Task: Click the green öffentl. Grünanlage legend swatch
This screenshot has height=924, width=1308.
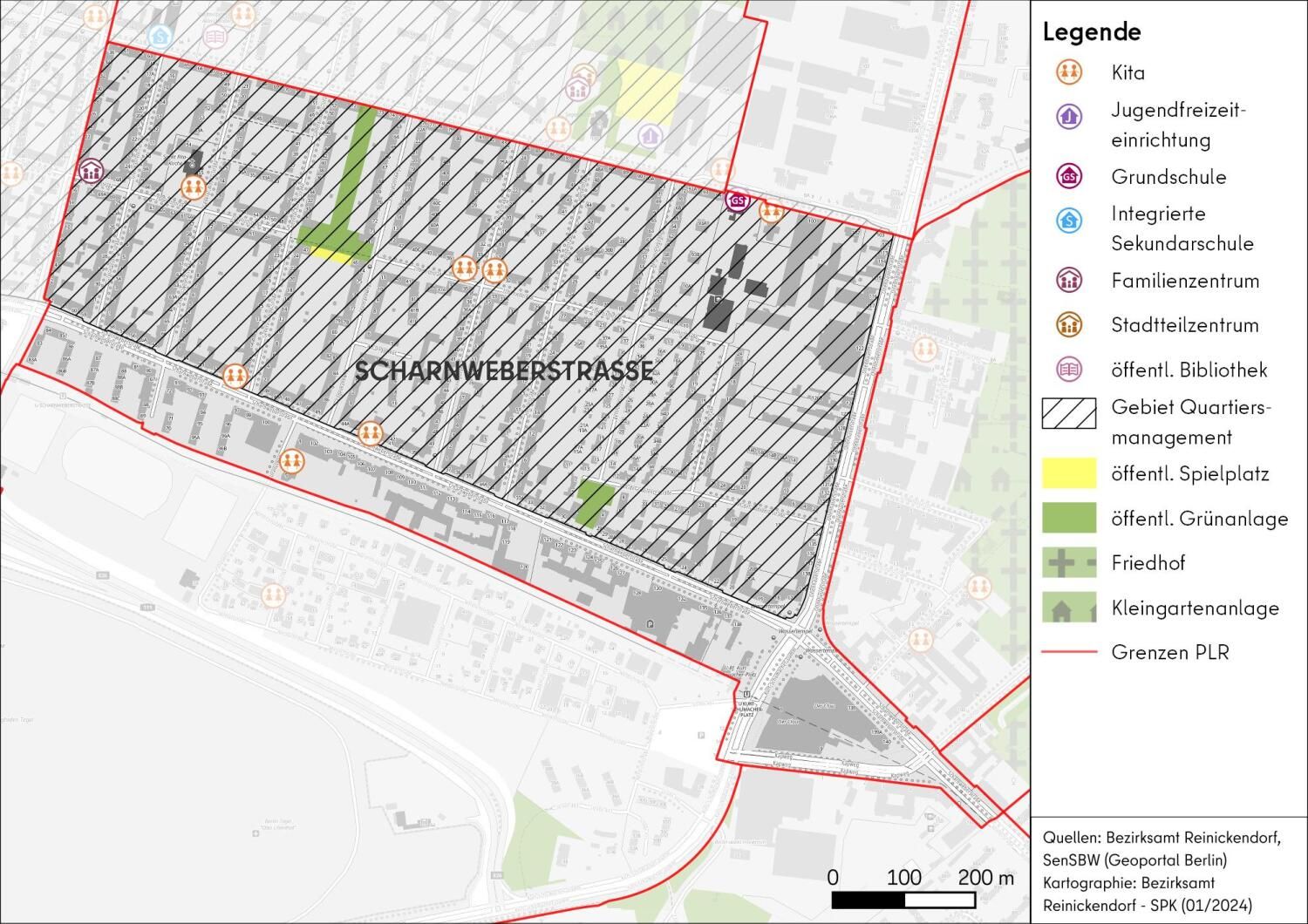Action: click(1069, 518)
